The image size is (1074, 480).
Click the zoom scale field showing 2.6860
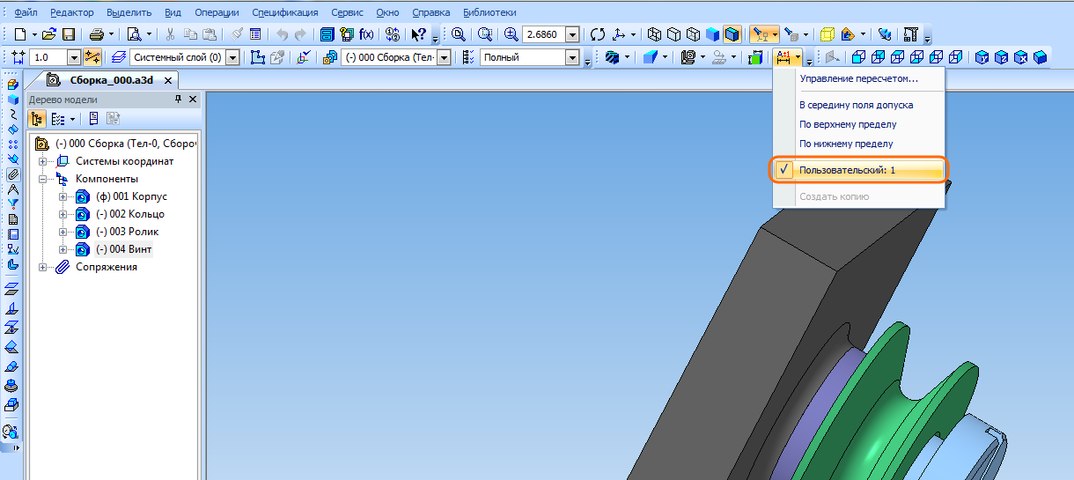pos(543,35)
